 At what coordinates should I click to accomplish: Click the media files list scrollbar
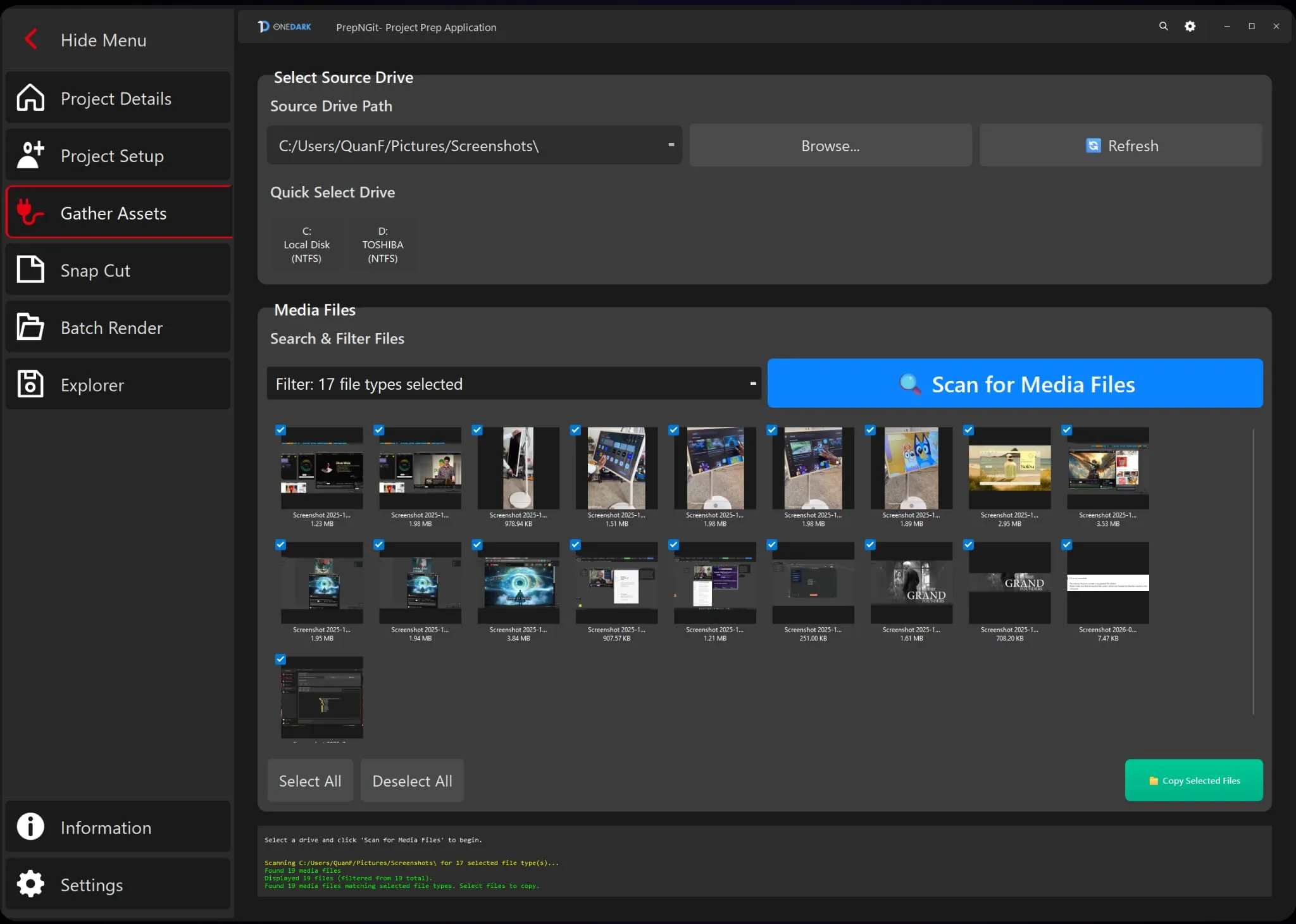(1253, 570)
